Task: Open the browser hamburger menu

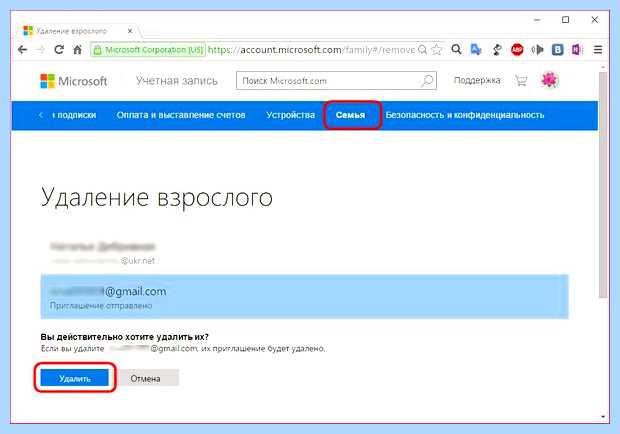Action: coord(598,50)
